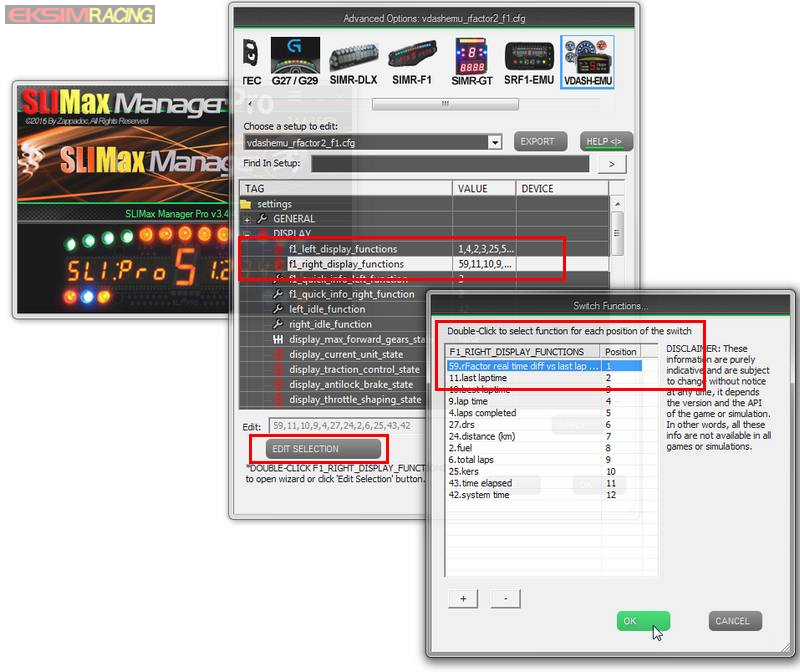Open the HELP button

(x=606, y=141)
